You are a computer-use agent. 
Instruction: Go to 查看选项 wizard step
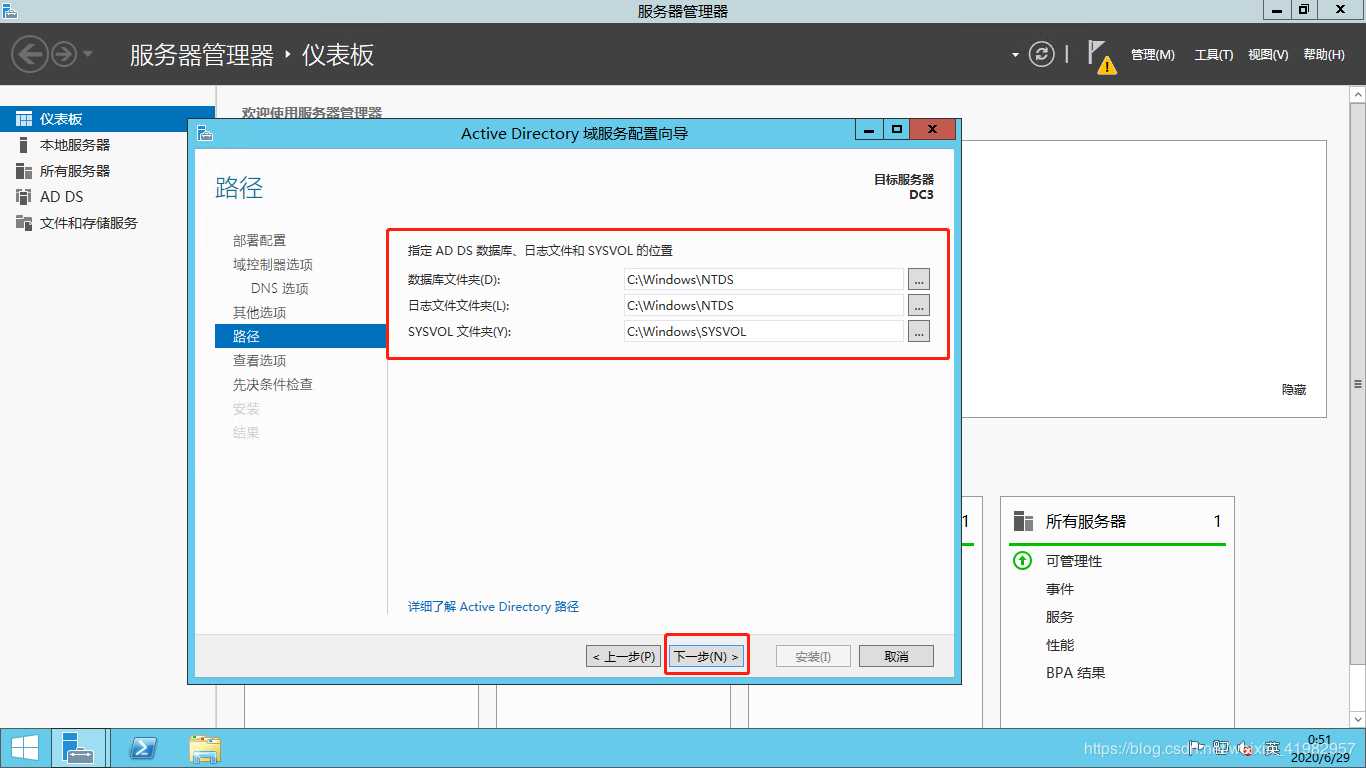pos(259,360)
